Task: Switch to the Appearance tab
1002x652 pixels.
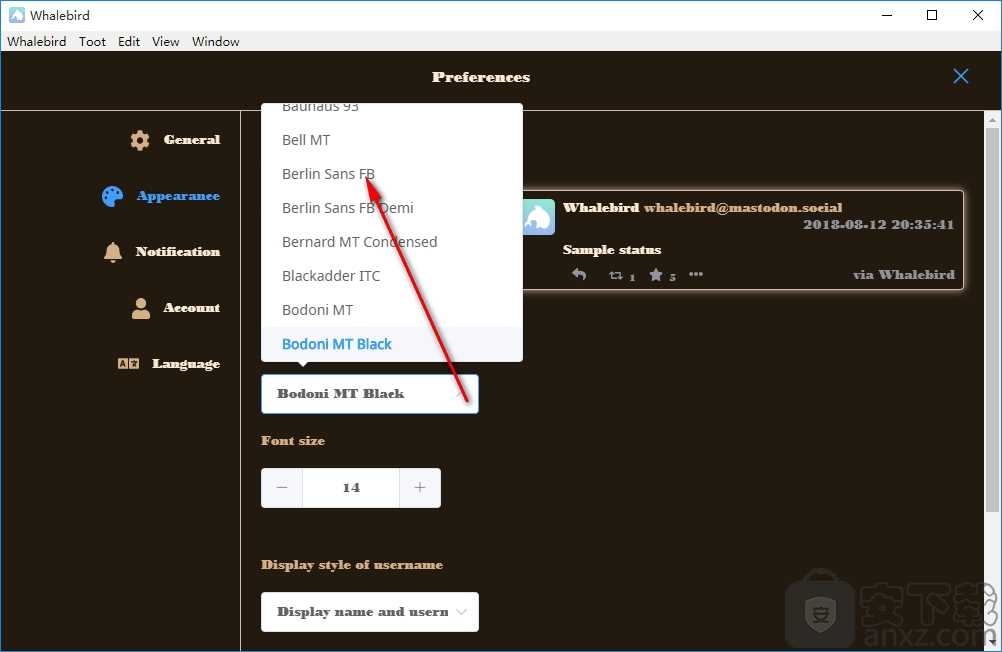Action: click(x=178, y=196)
